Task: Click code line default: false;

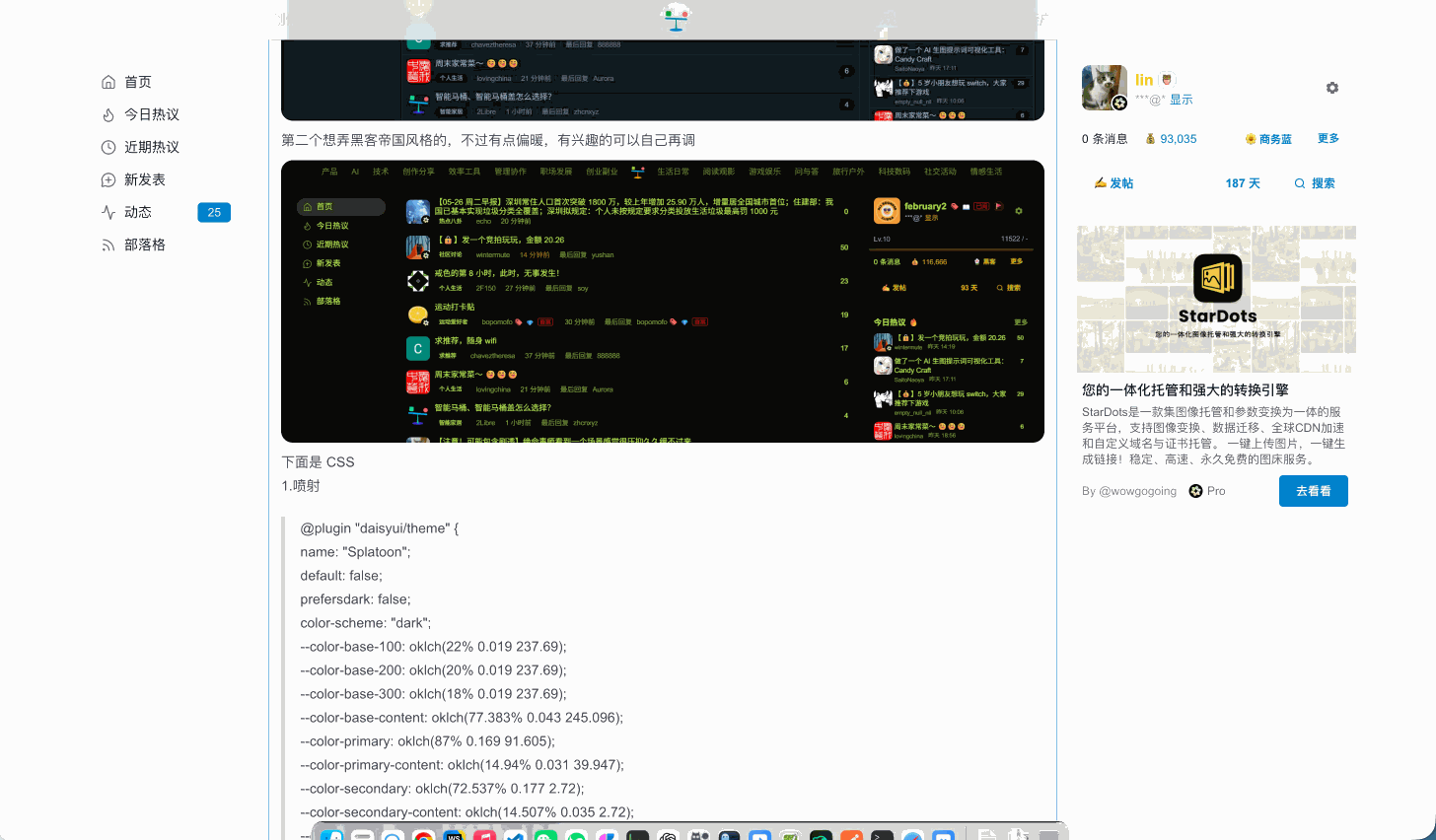Action: click(341, 576)
